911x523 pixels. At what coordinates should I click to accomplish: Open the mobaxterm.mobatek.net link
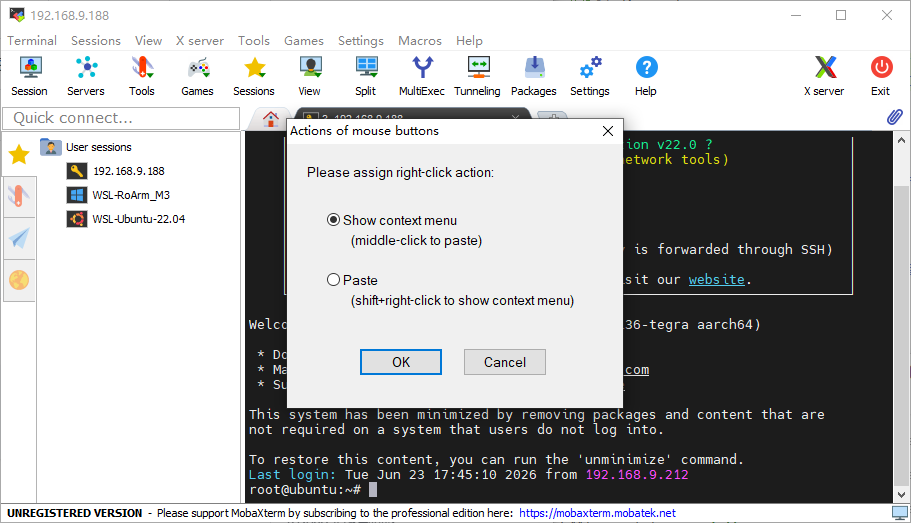tap(597, 513)
